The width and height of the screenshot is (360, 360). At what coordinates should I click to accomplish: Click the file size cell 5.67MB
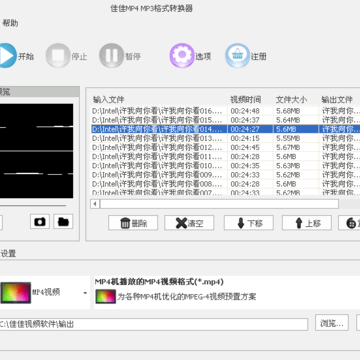click(x=288, y=147)
